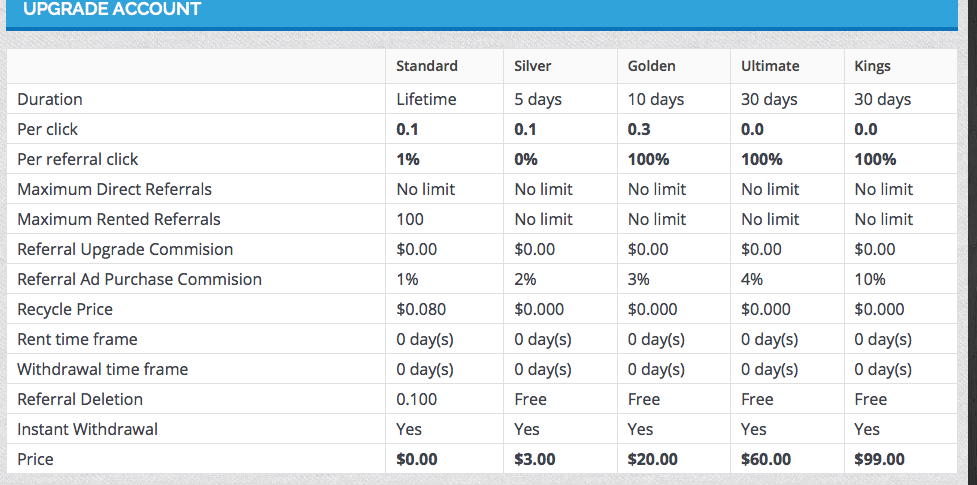
Task: Click the Standard 0.100 referral deletion cell
Action: pyautogui.click(x=416, y=399)
